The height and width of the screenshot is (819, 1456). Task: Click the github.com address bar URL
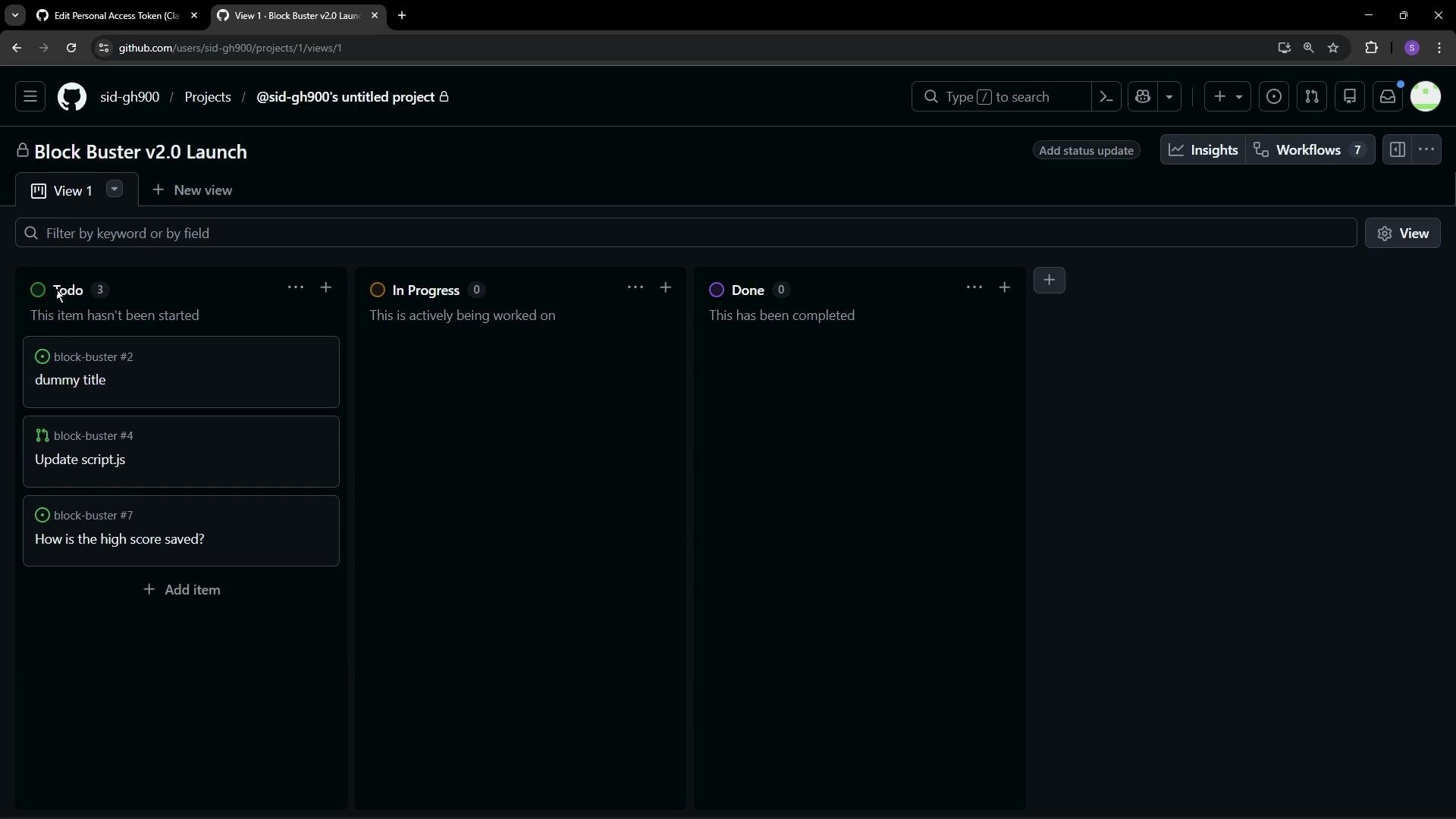point(231,48)
